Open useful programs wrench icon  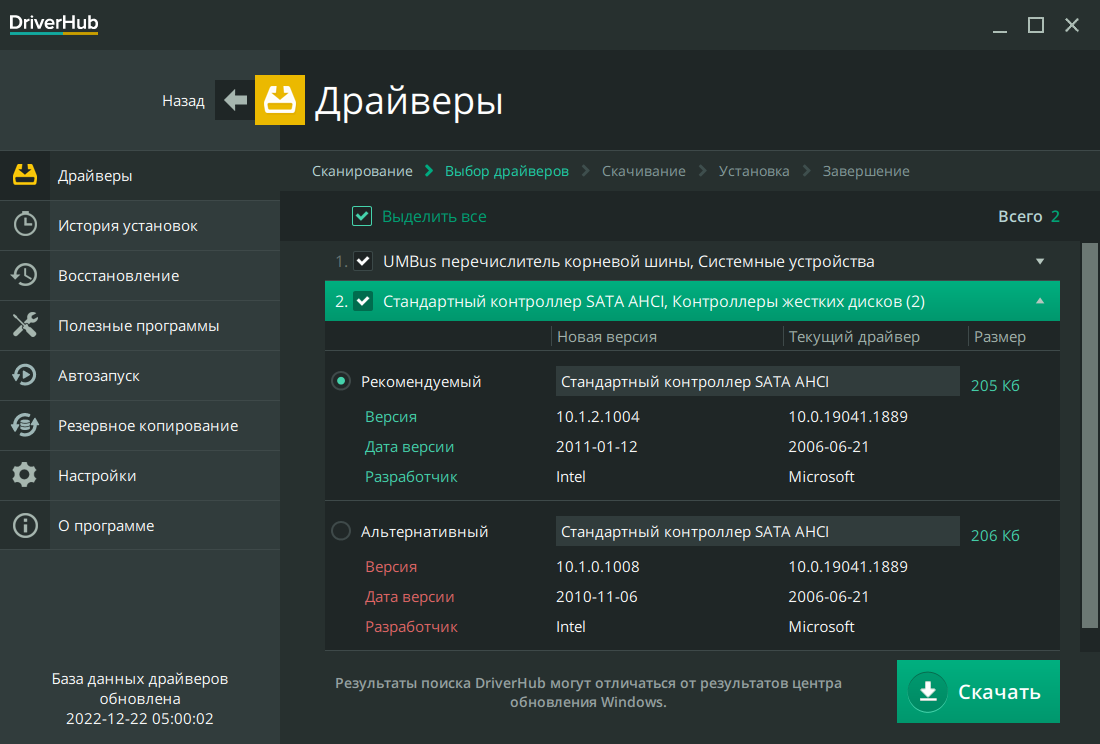point(25,326)
